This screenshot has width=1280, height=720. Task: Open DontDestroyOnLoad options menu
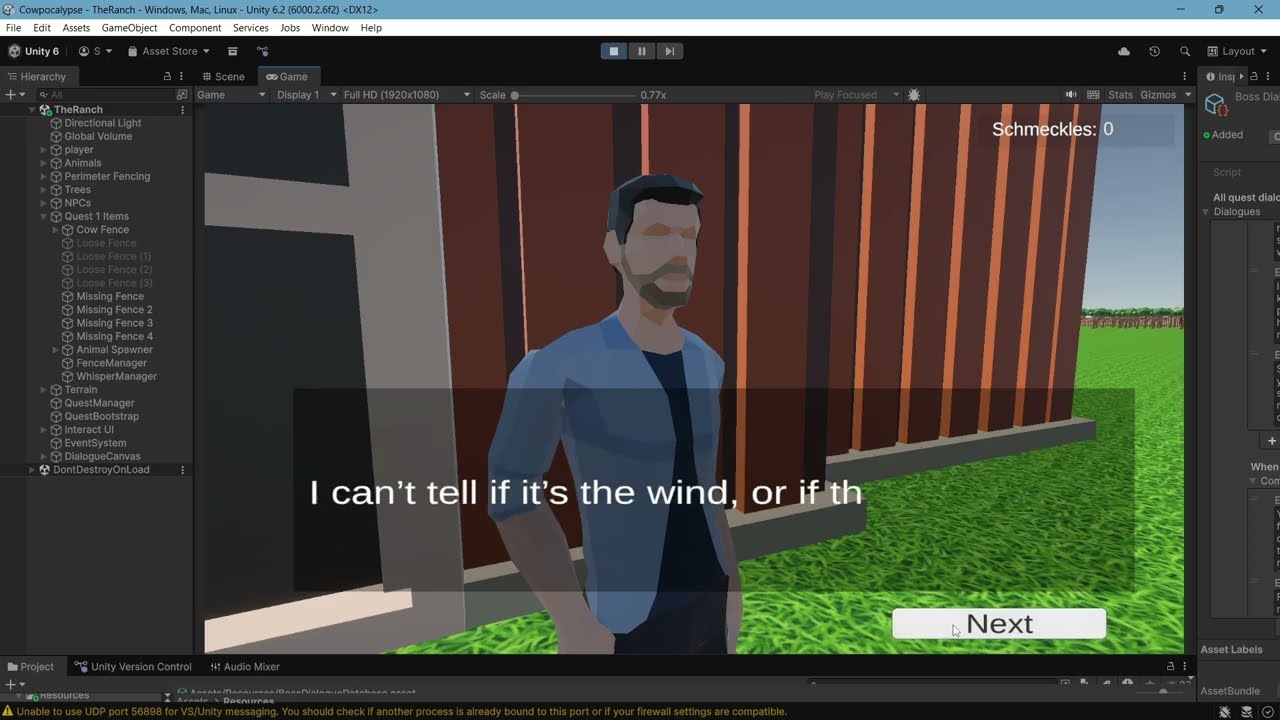click(182, 470)
